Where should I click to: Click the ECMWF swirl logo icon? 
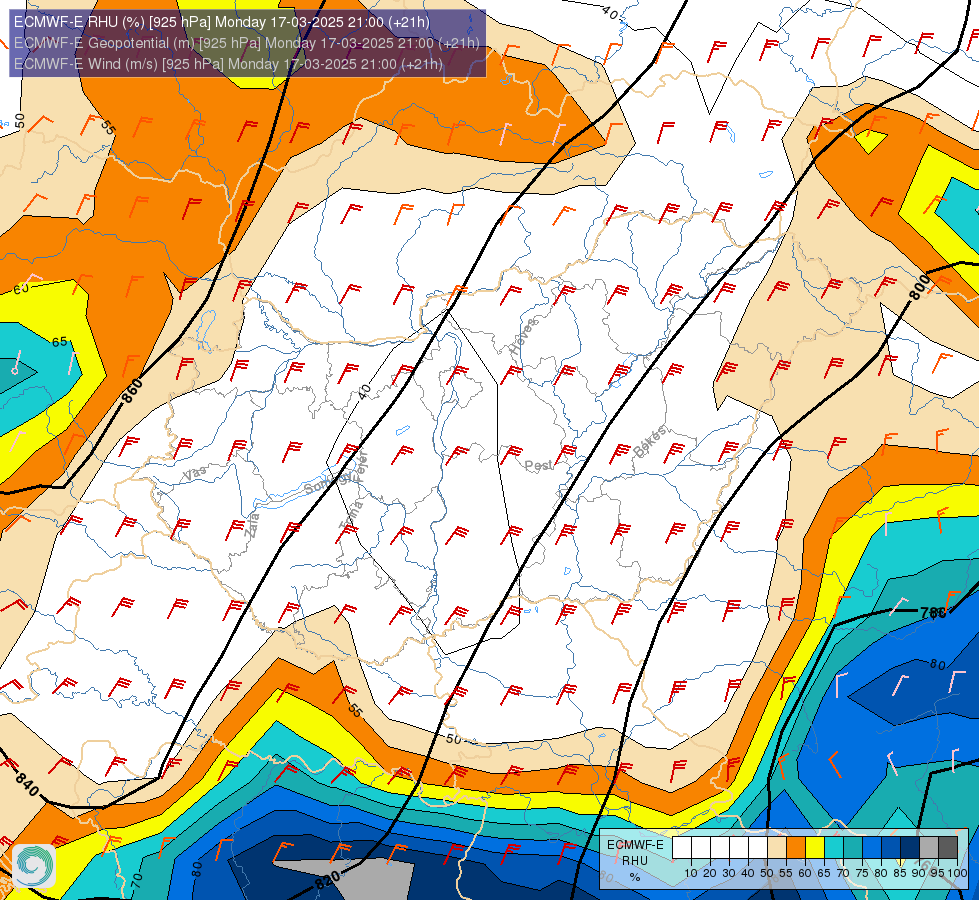(34, 865)
